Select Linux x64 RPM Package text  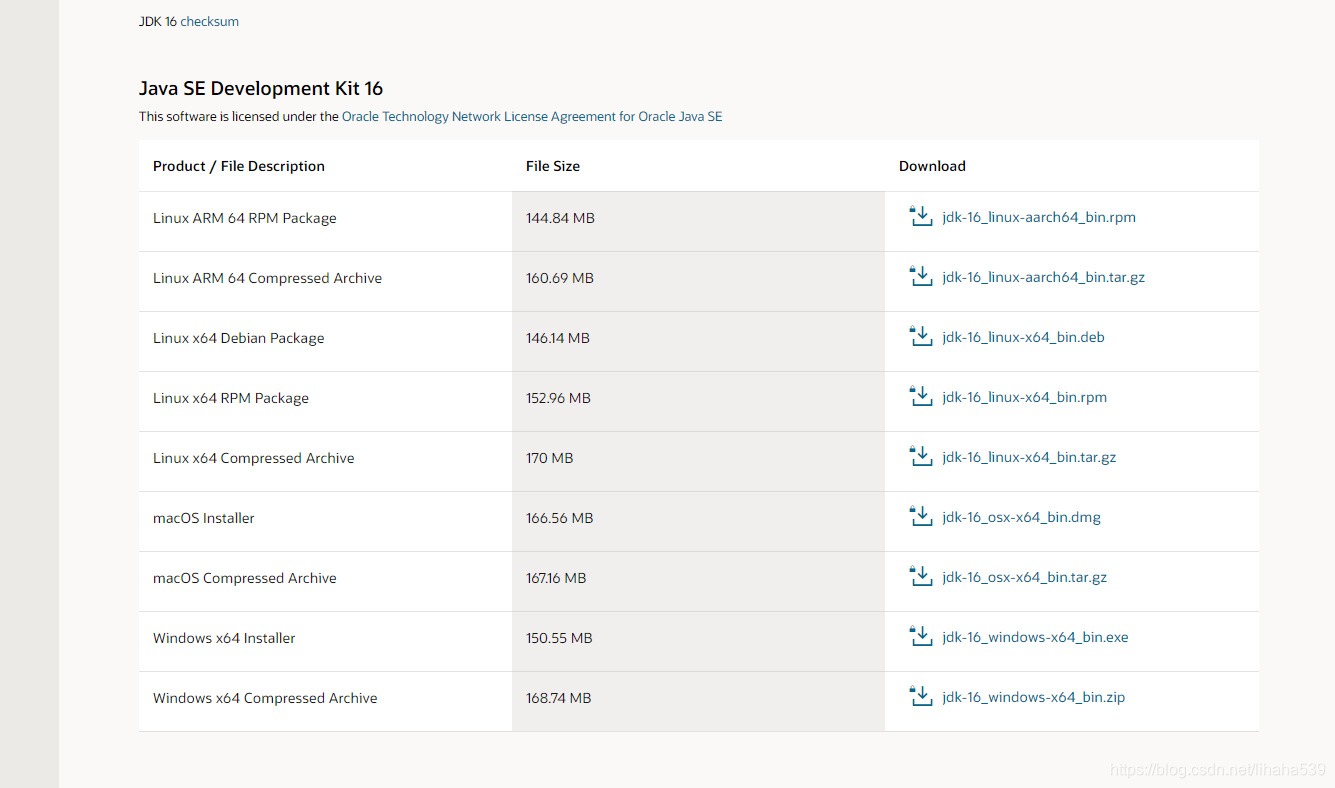[230, 398]
